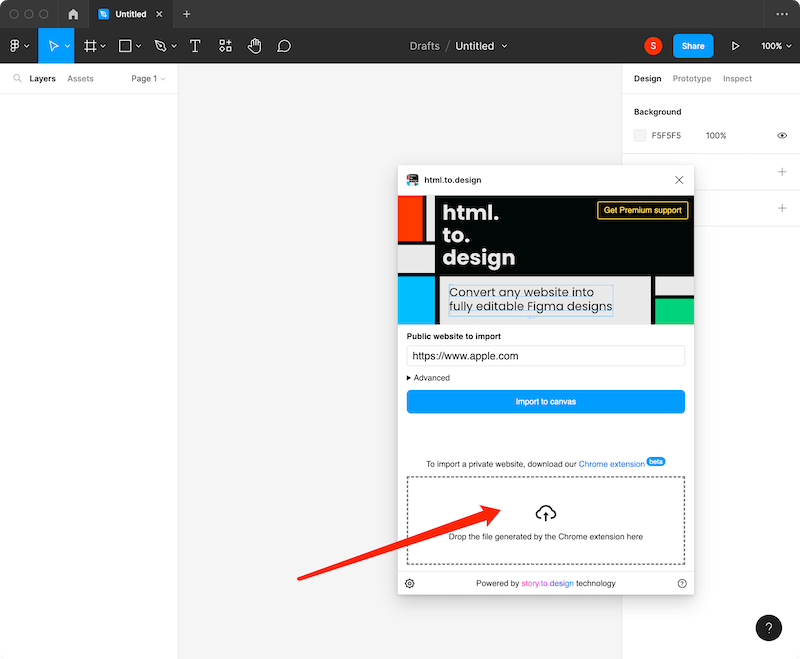
Task: Open the Page 1 dropdown
Action: pyautogui.click(x=148, y=78)
